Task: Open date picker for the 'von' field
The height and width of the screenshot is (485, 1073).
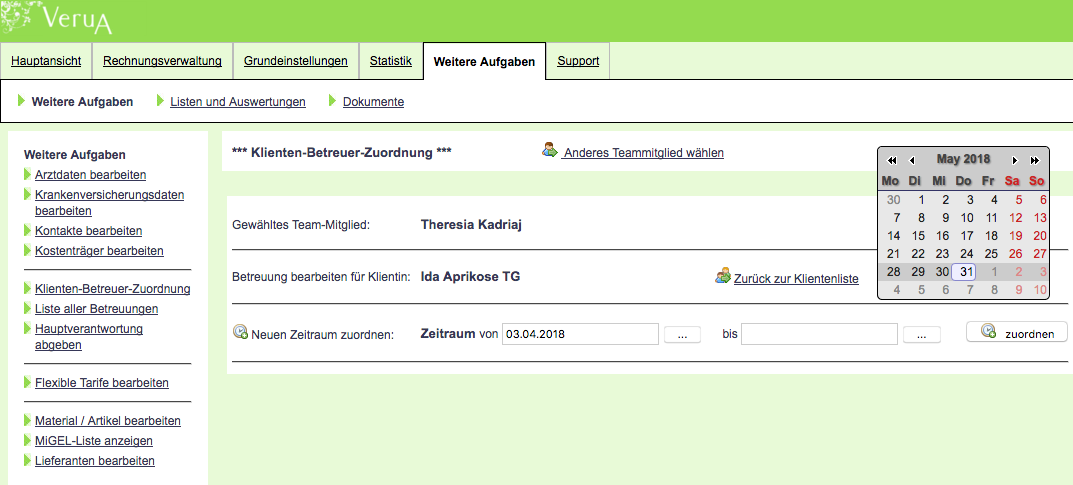Action: click(681, 335)
